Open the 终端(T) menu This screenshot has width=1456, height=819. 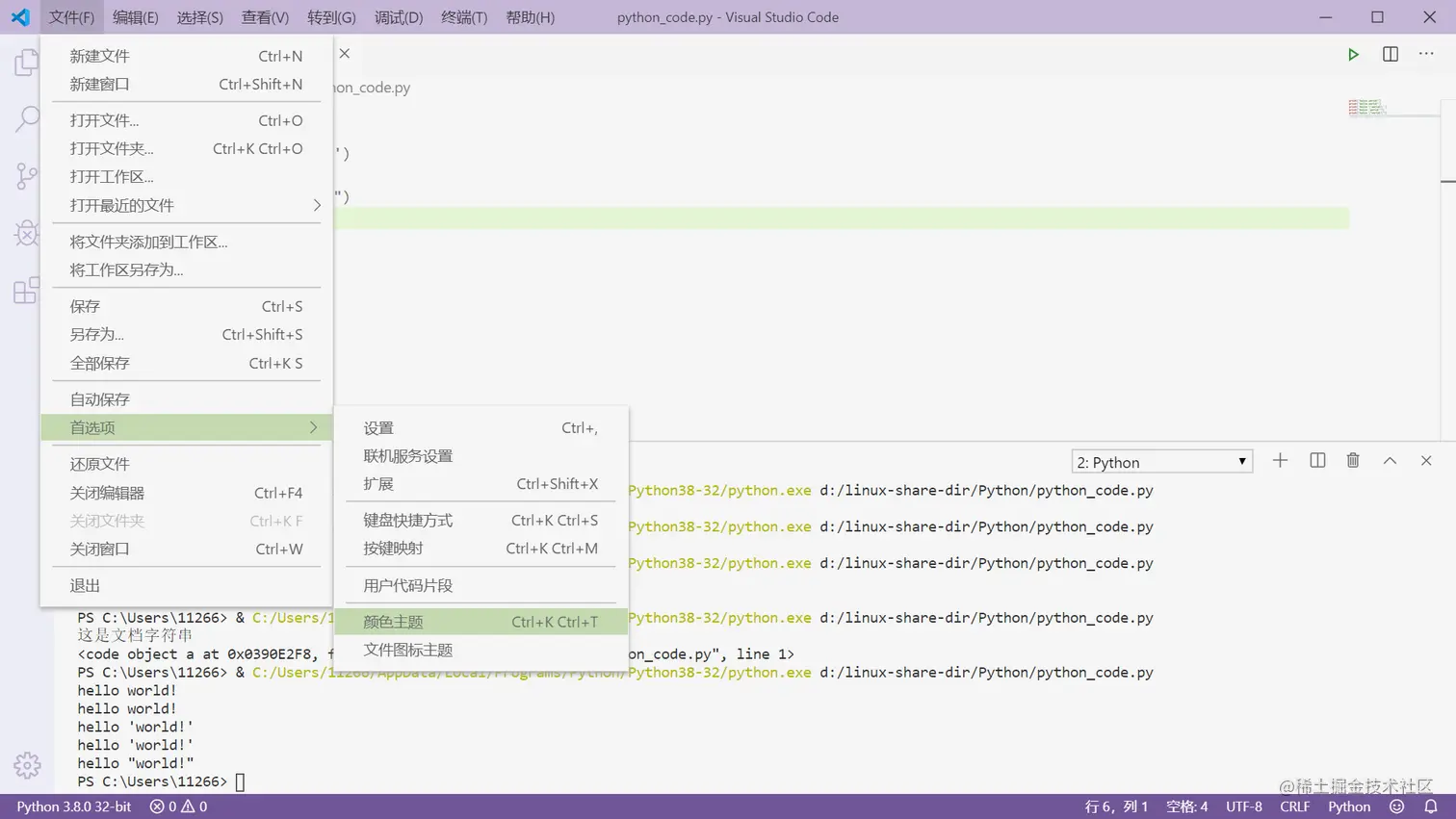point(464,17)
